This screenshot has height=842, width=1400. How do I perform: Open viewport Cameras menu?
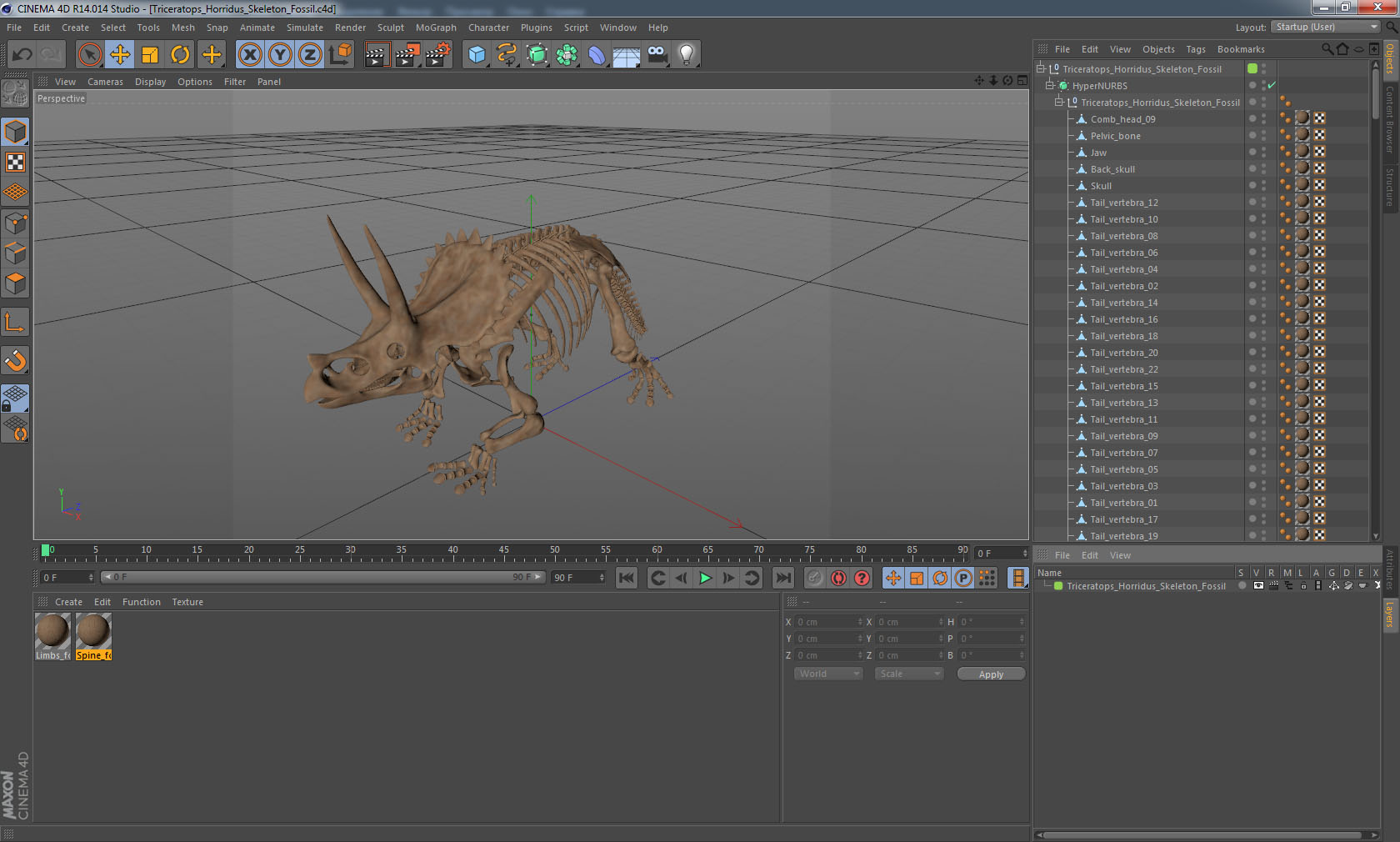(105, 82)
